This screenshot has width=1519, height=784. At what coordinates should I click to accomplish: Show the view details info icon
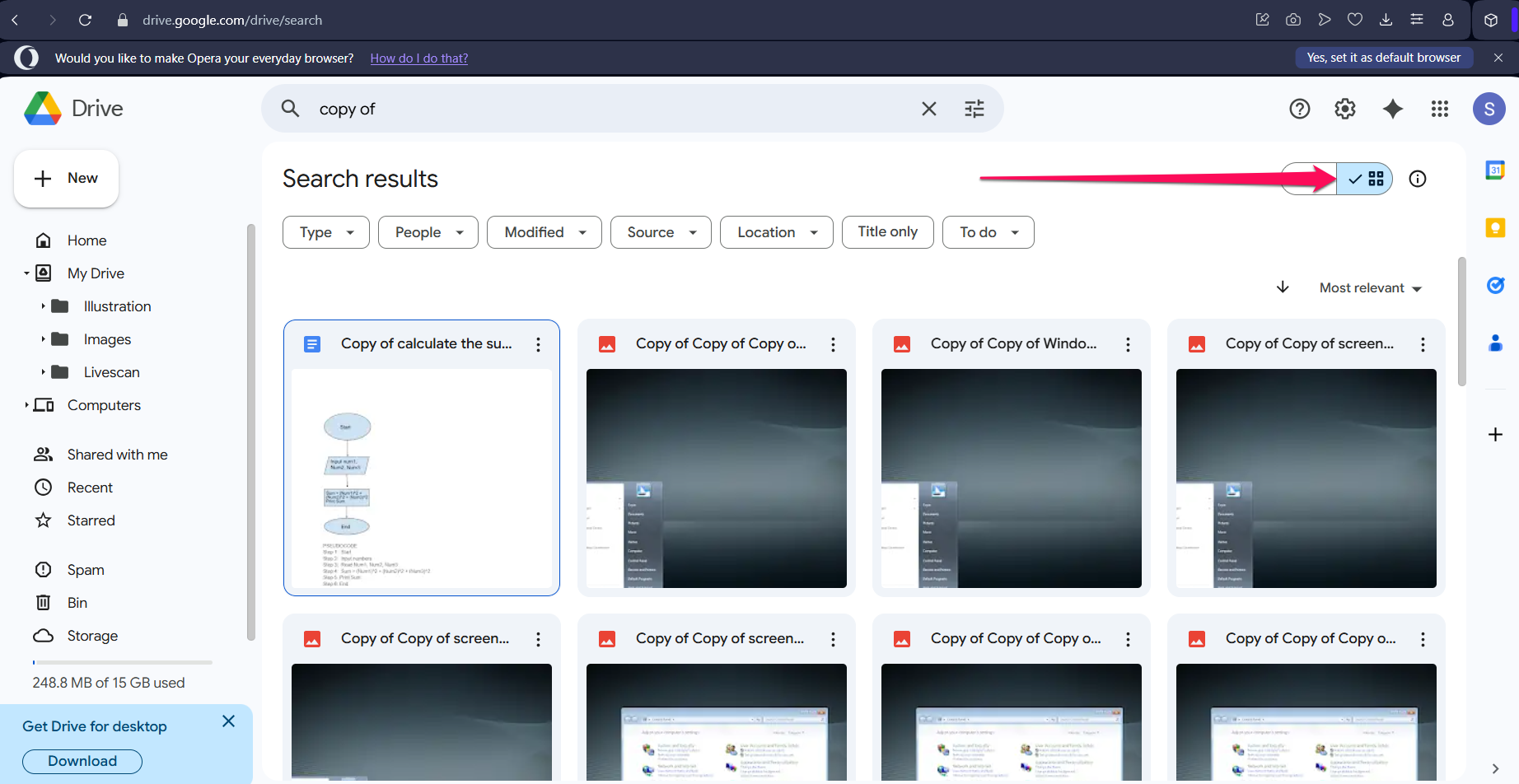(1417, 179)
